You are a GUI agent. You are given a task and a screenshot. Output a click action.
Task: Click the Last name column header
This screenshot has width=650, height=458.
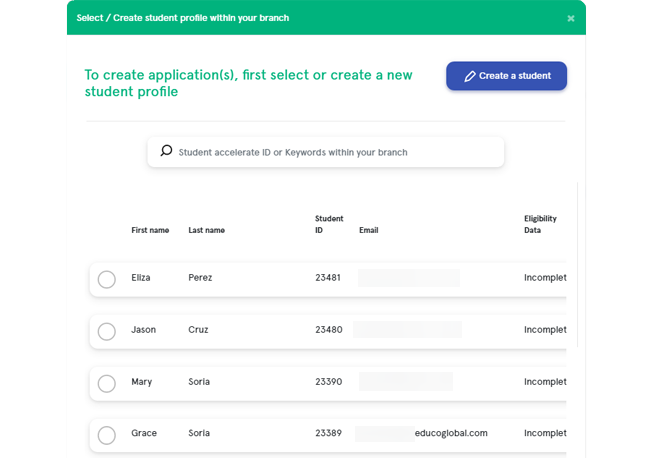[x=206, y=230]
